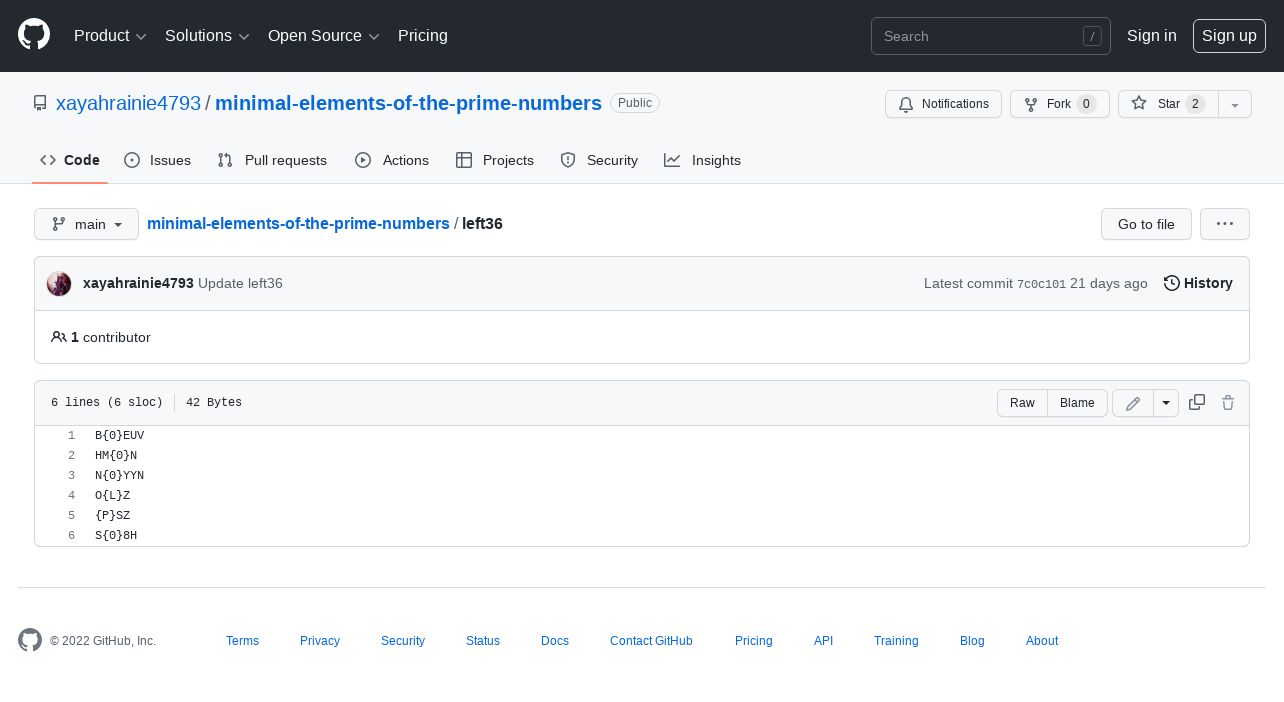Expand the star lists dropdown arrow
This screenshot has height=702, width=1284.
pos(1235,104)
